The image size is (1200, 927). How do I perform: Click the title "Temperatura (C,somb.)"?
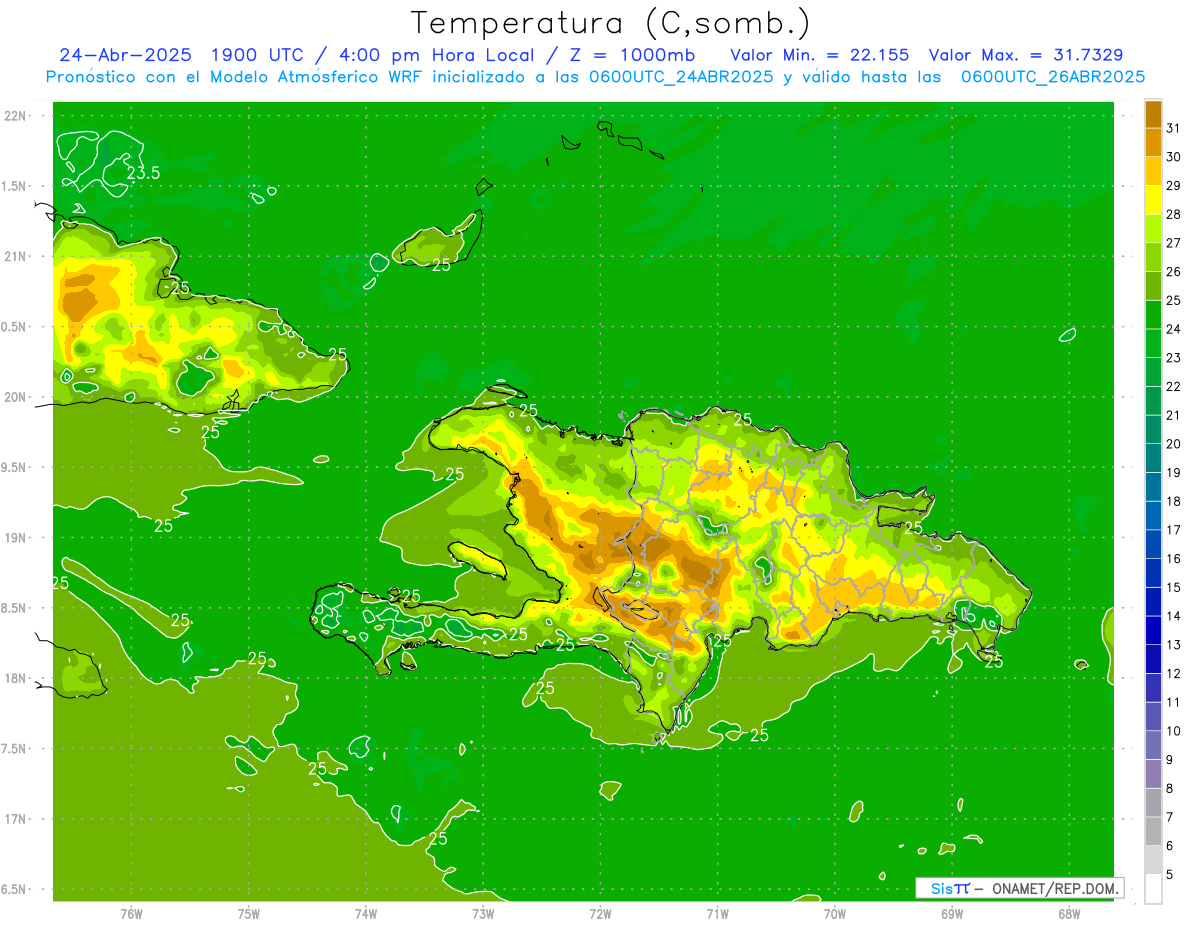[x=611, y=23]
